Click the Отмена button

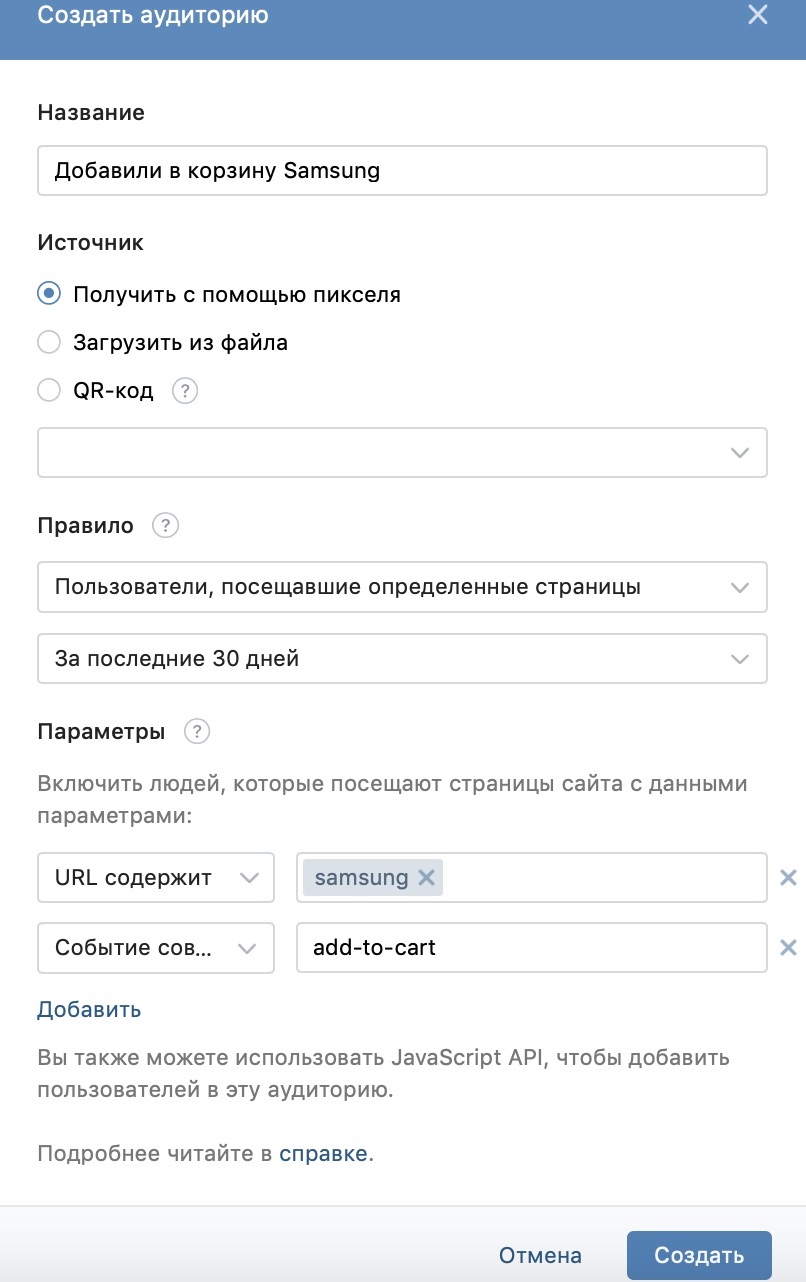tap(540, 1256)
